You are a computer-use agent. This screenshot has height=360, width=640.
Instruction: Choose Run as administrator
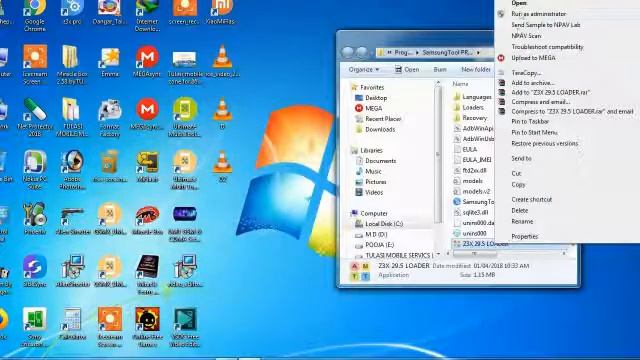tap(538, 14)
